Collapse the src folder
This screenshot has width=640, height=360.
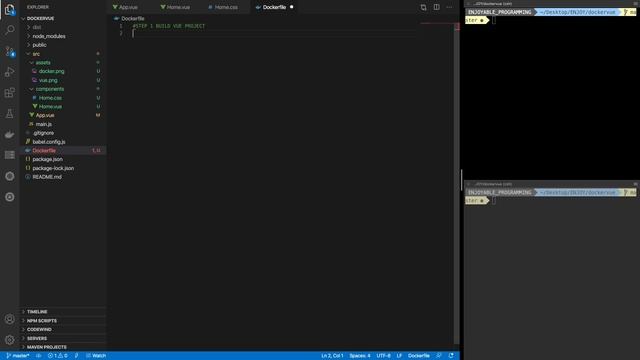click(36, 54)
